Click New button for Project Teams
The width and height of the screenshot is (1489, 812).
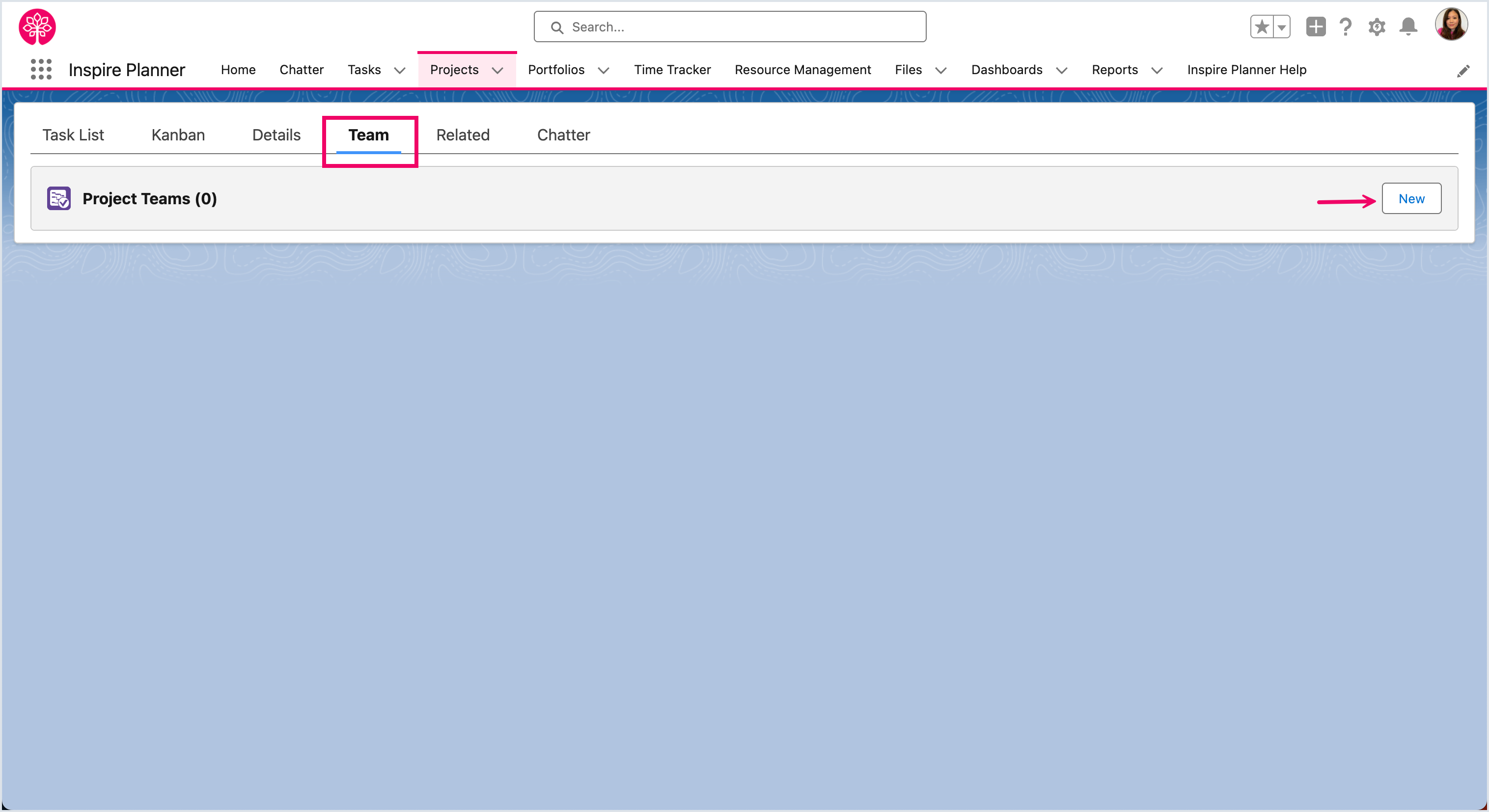tap(1411, 198)
